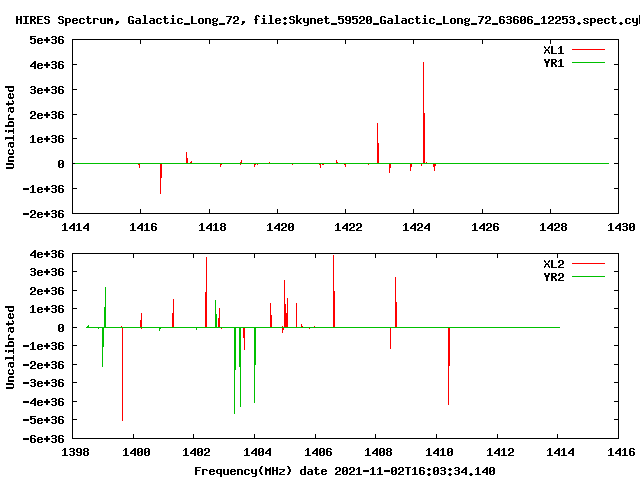Click the 1402 frequency tick label
640x480 pixels.
(196, 452)
